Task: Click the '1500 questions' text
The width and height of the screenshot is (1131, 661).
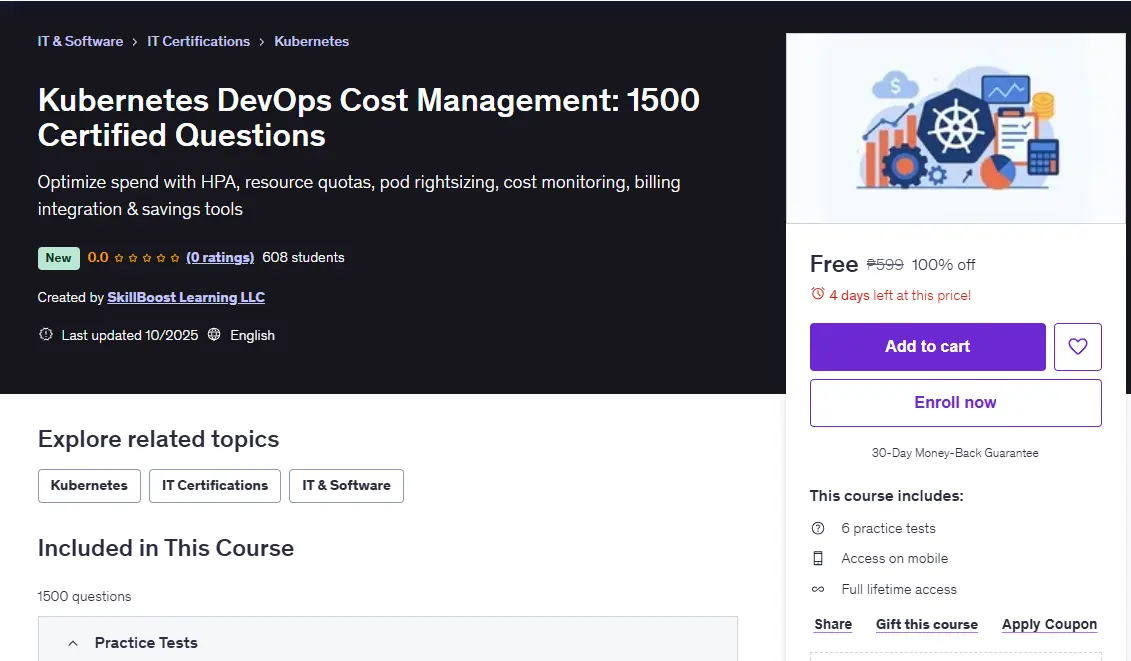Action: pos(84,597)
